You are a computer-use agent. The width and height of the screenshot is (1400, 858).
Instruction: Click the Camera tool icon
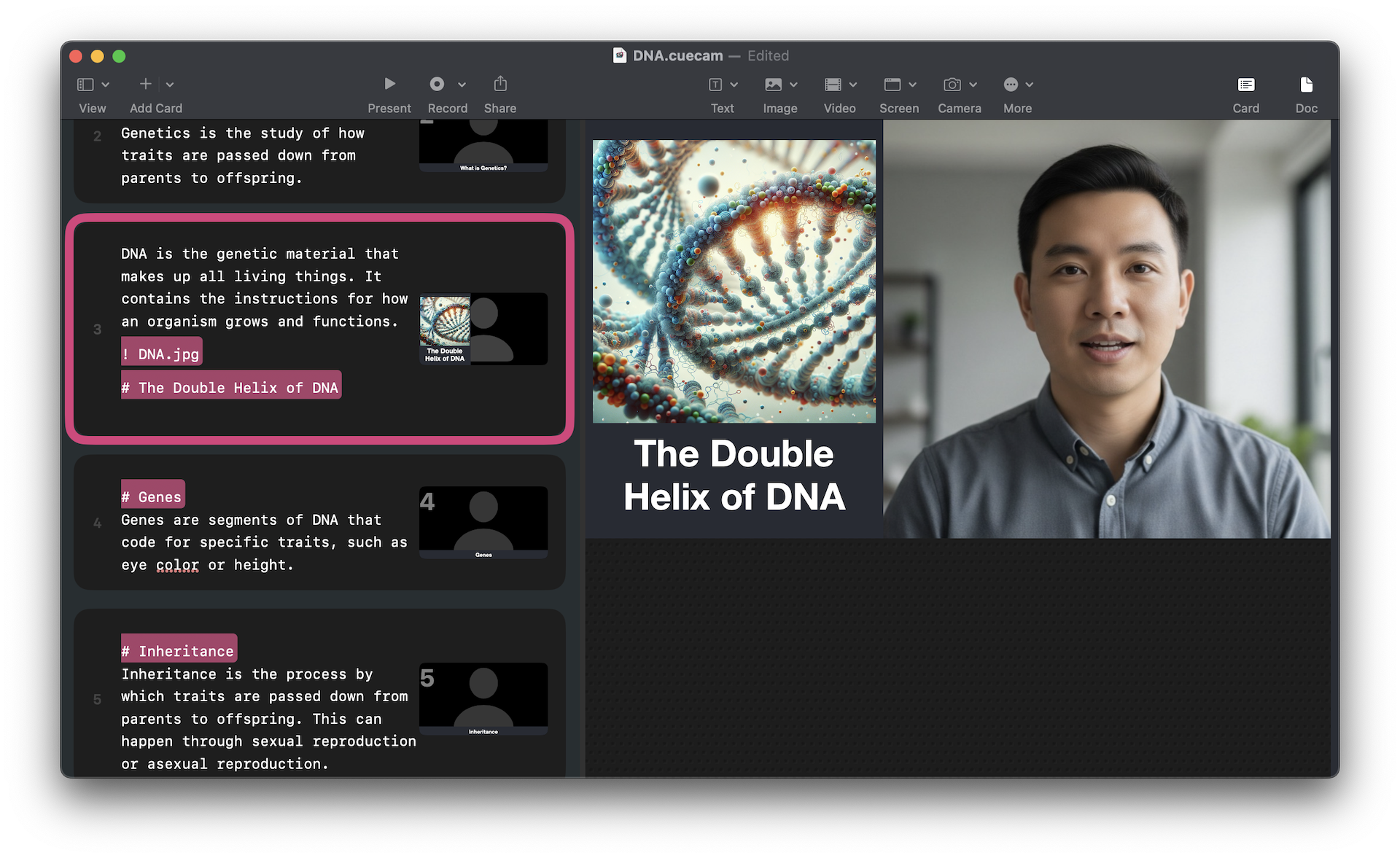tap(952, 85)
